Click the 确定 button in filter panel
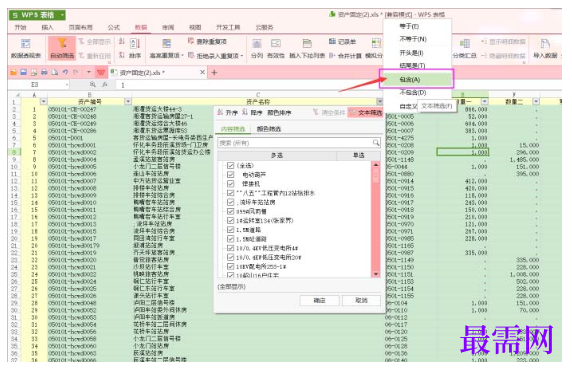Viewport: 572px width, 371px height. [319, 300]
